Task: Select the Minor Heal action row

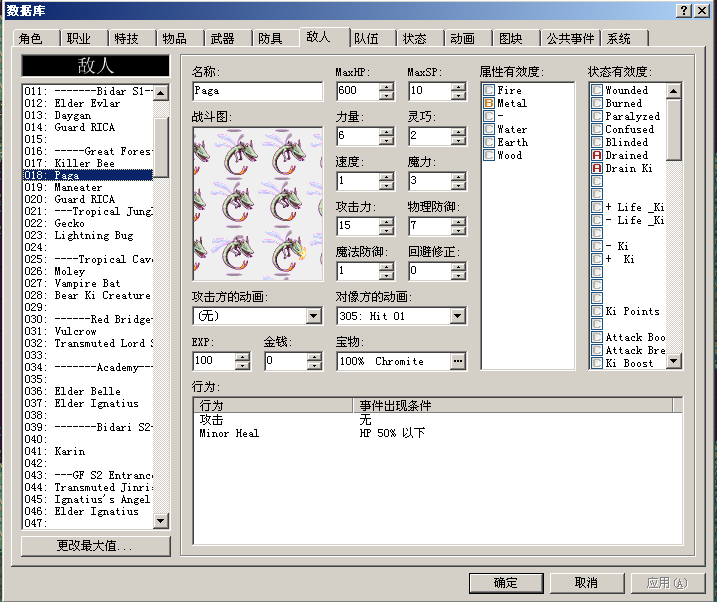Action: (x=438, y=433)
